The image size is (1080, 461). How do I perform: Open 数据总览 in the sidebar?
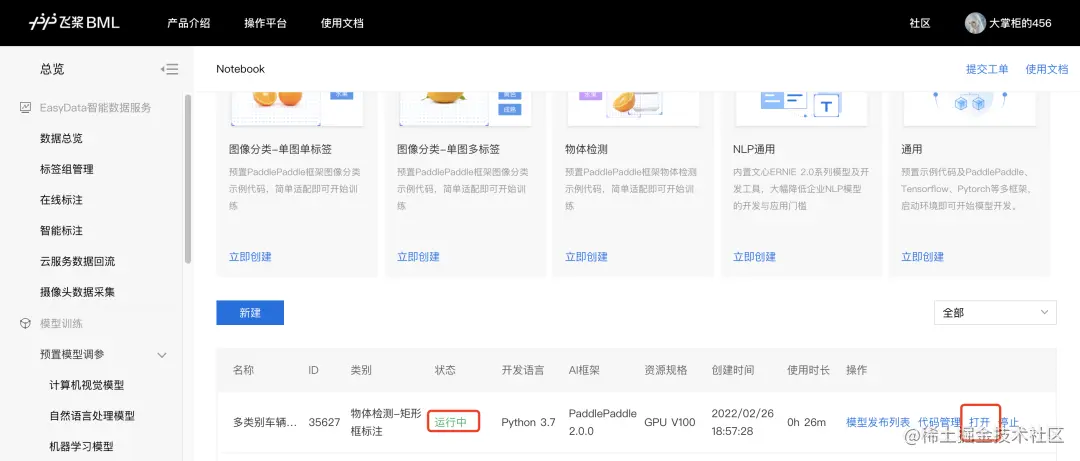point(61,138)
